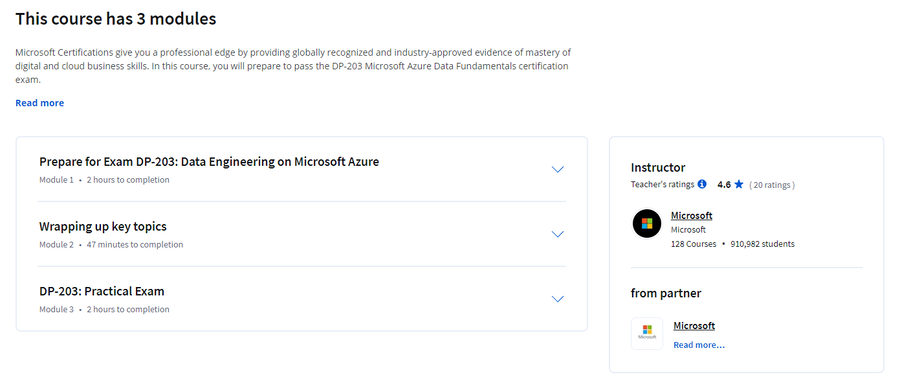The image size is (900, 390).
Task: Select Wrapping up key topics module title
Action: pyautogui.click(x=103, y=226)
